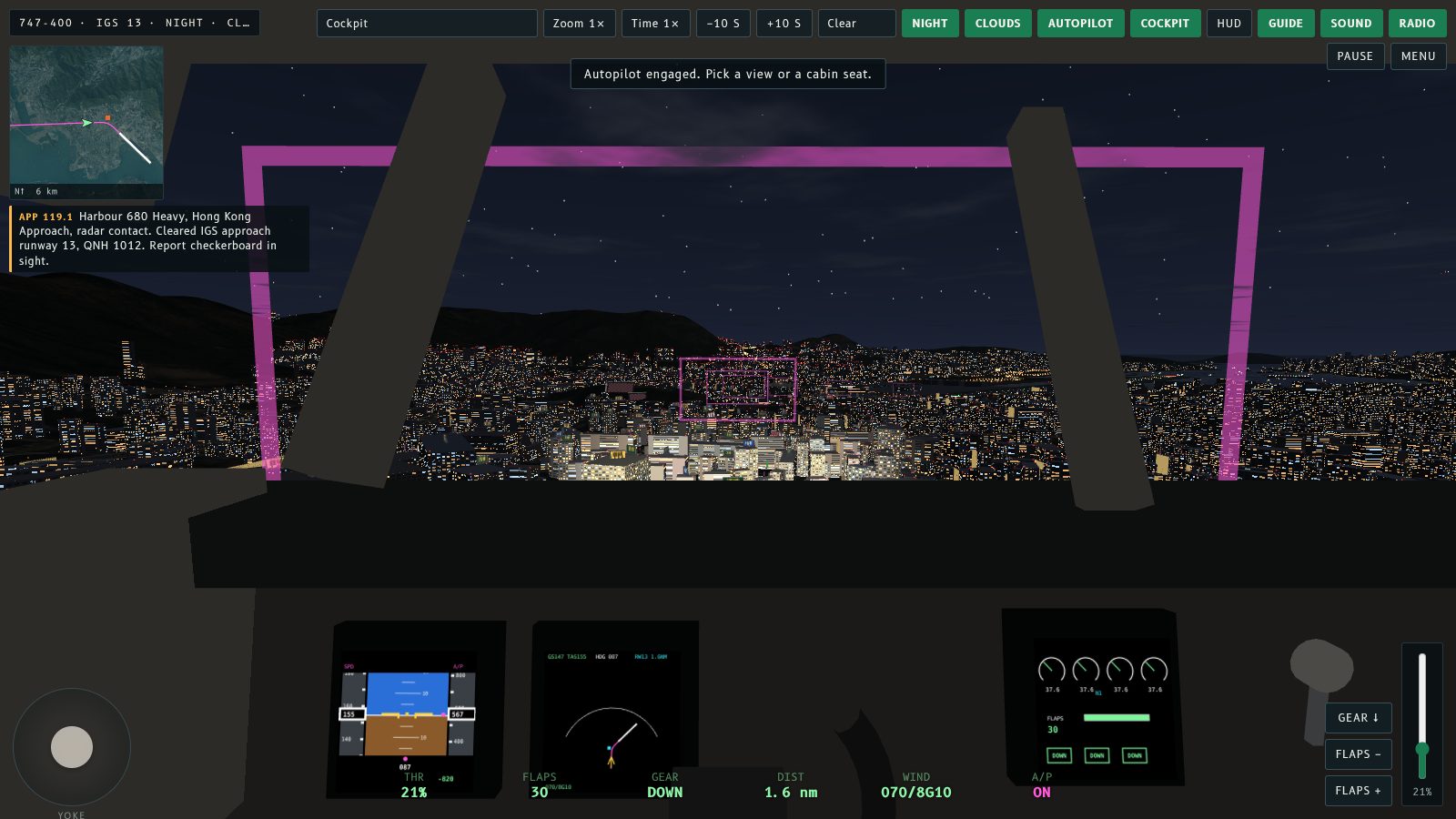The height and width of the screenshot is (819, 1456).
Task: Click the GEAR ↓ button
Action: tap(1358, 717)
